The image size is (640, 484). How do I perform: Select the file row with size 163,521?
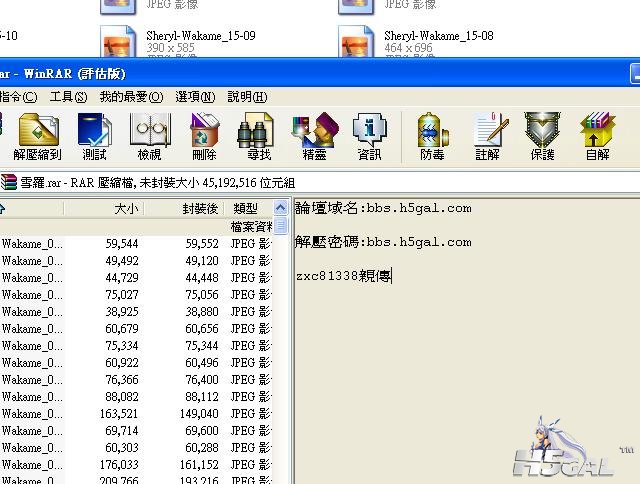(136, 414)
